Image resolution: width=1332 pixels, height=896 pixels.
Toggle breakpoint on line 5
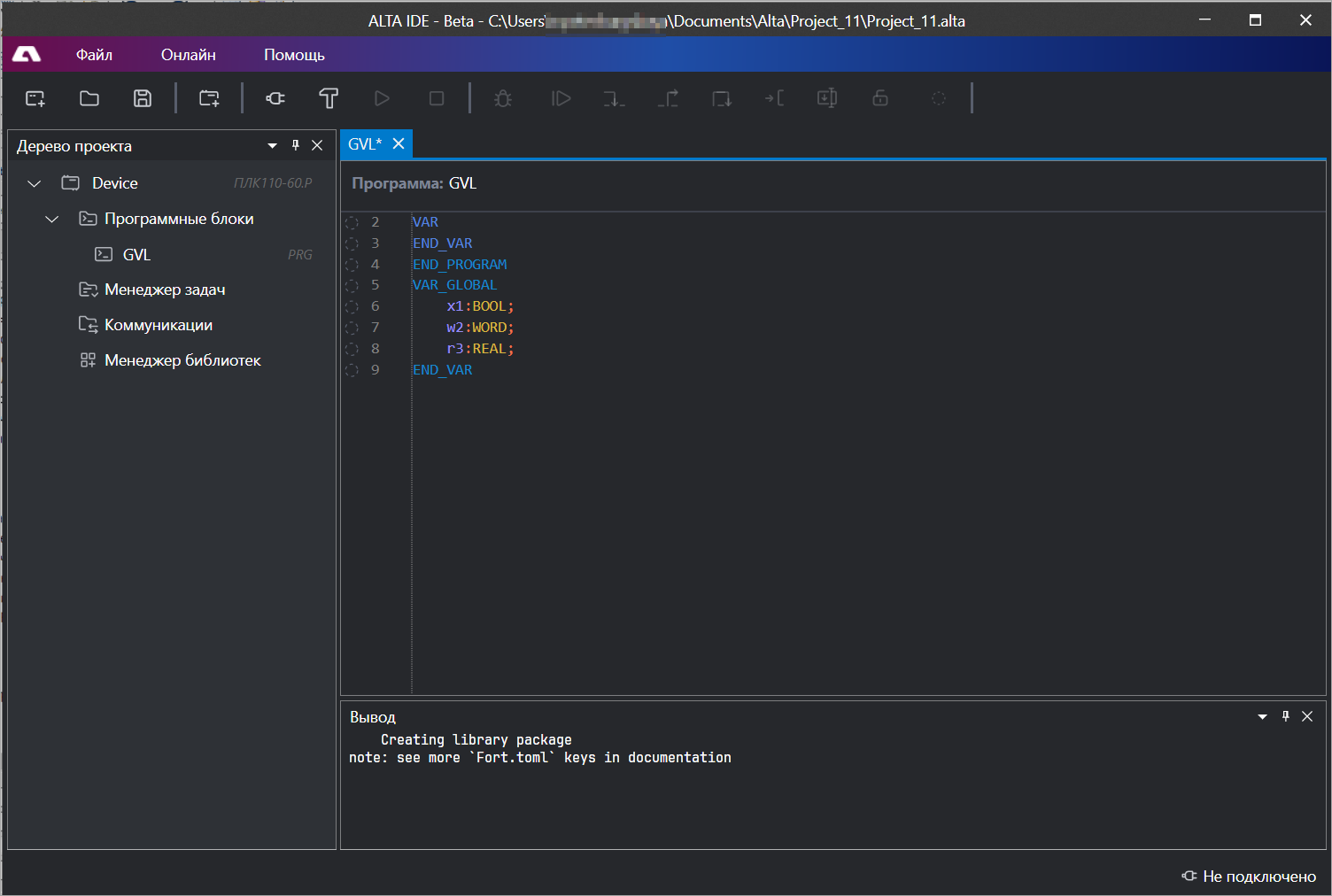coord(352,285)
